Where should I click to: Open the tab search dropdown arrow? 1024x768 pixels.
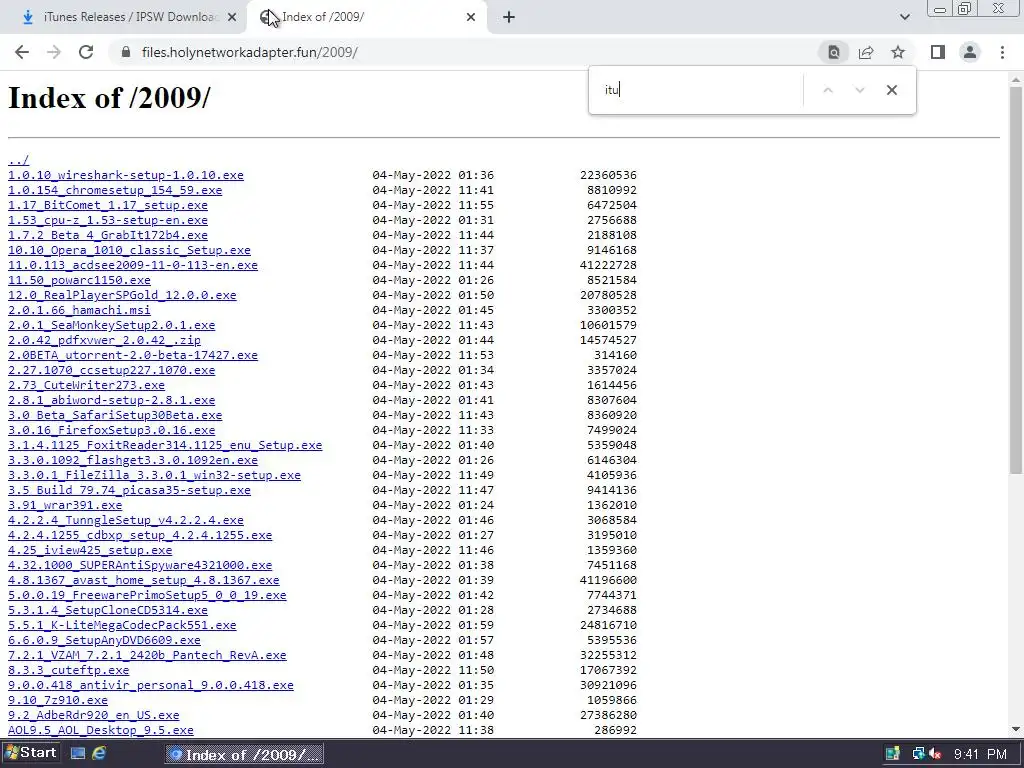pyautogui.click(x=904, y=17)
